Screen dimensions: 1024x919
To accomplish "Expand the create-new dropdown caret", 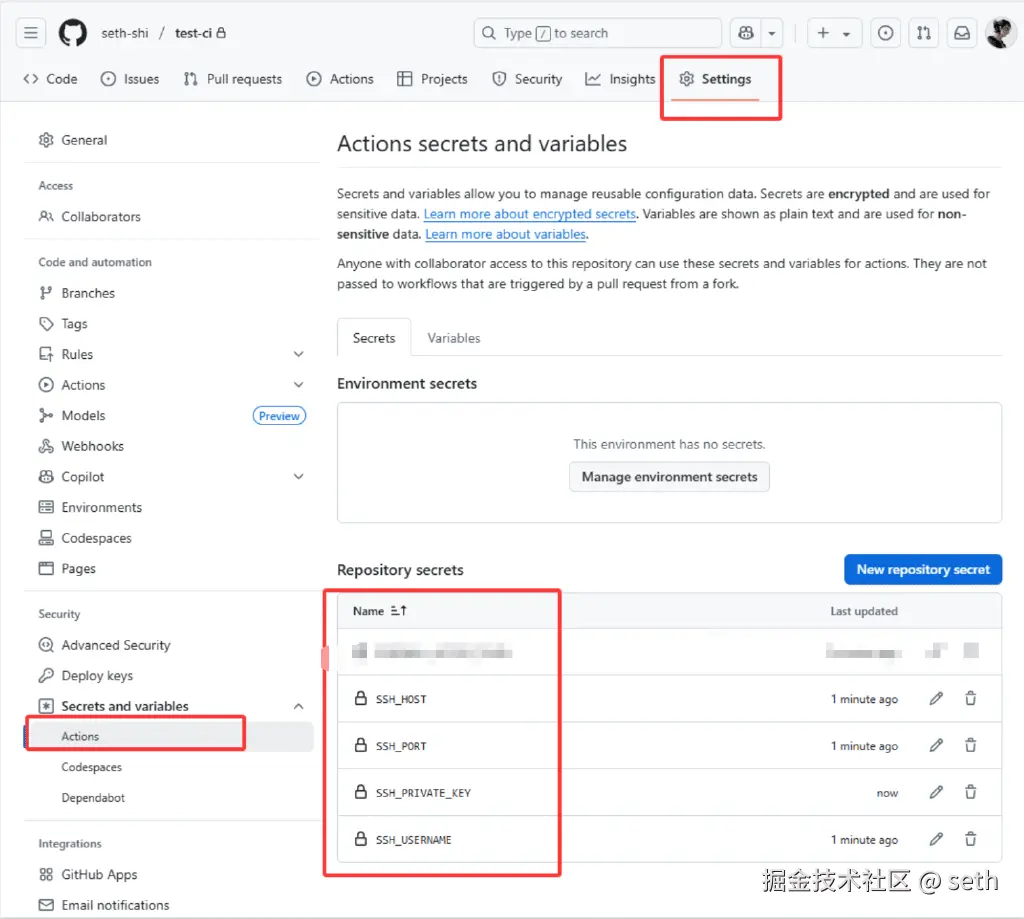I will coord(846,33).
